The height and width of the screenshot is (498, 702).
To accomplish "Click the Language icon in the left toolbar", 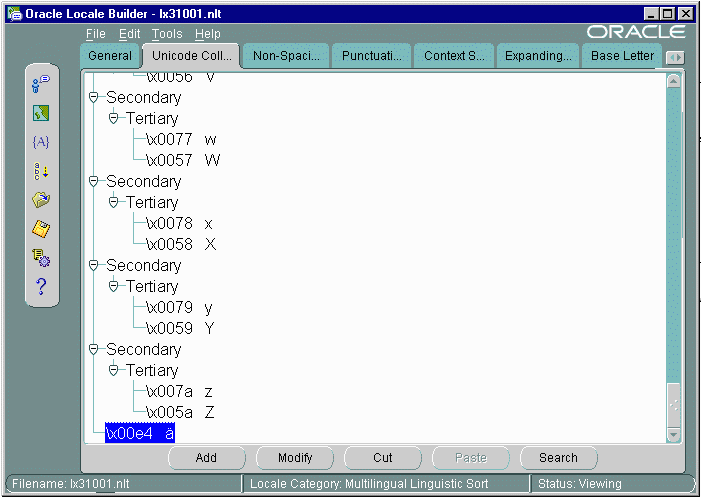I will pyautogui.click(x=41, y=85).
